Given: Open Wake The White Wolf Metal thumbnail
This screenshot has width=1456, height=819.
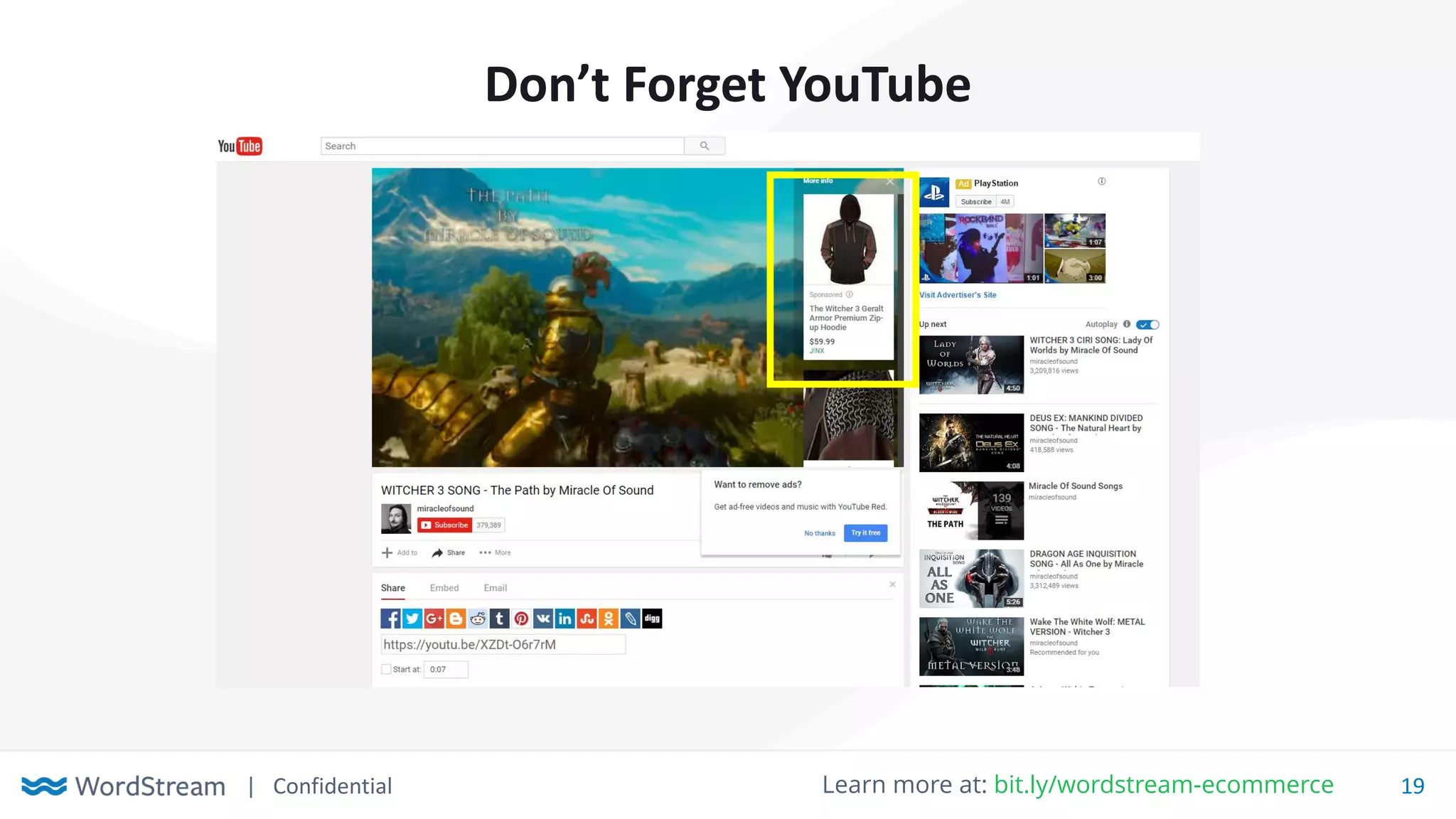Looking at the screenshot, I should pos(971,646).
